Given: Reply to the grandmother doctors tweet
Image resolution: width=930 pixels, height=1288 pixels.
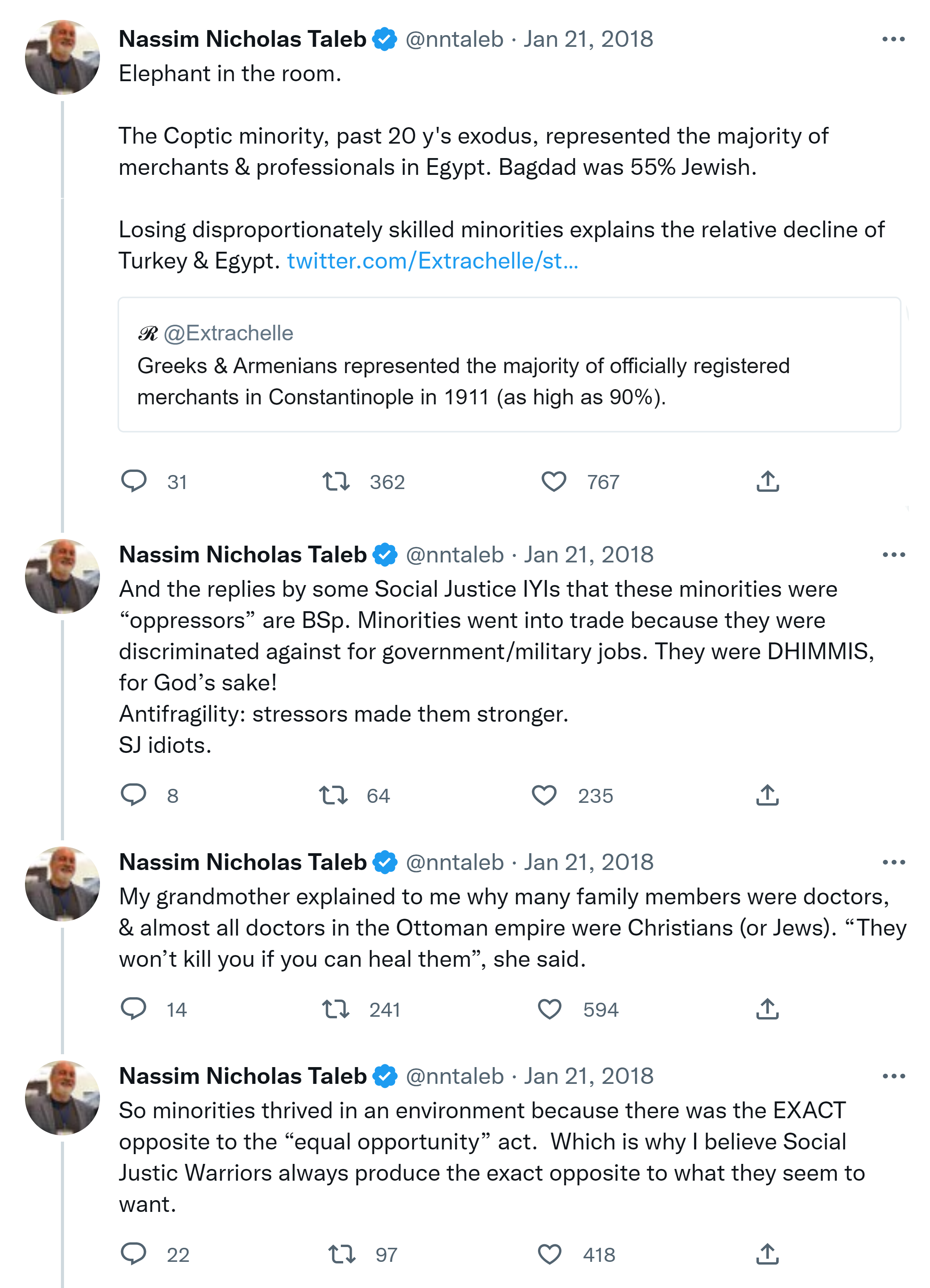Looking at the screenshot, I should coord(134,1009).
